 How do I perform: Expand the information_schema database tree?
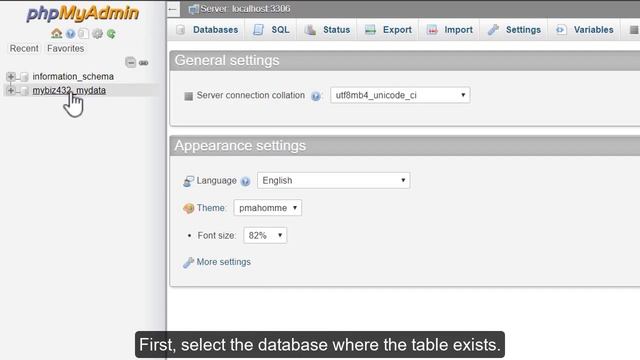click(11, 76)
